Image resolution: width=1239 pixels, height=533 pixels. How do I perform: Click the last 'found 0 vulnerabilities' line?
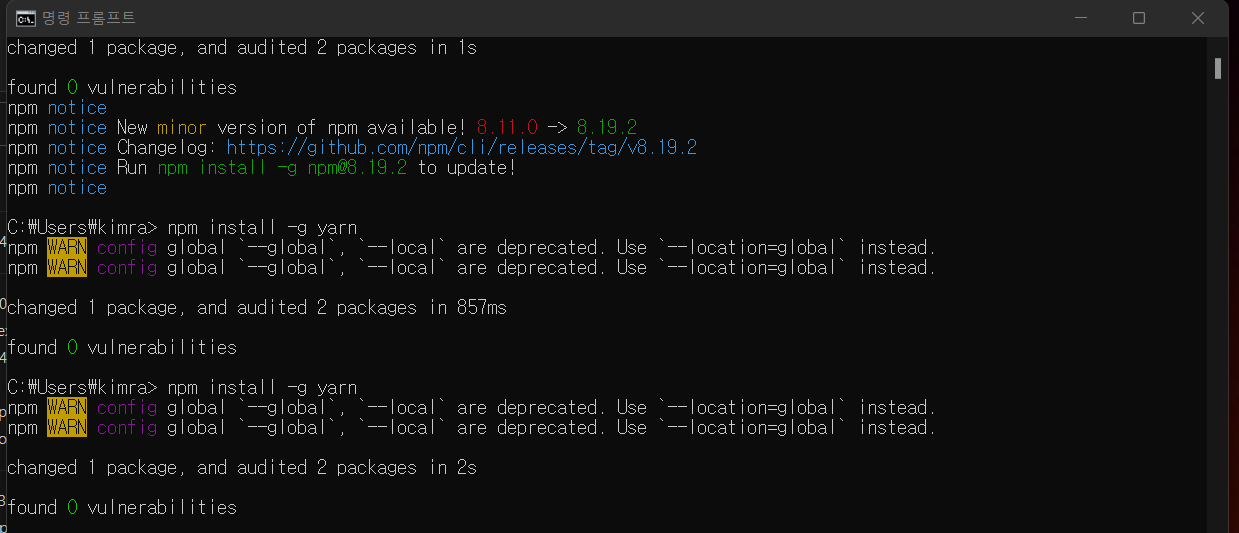click(122, 508)
